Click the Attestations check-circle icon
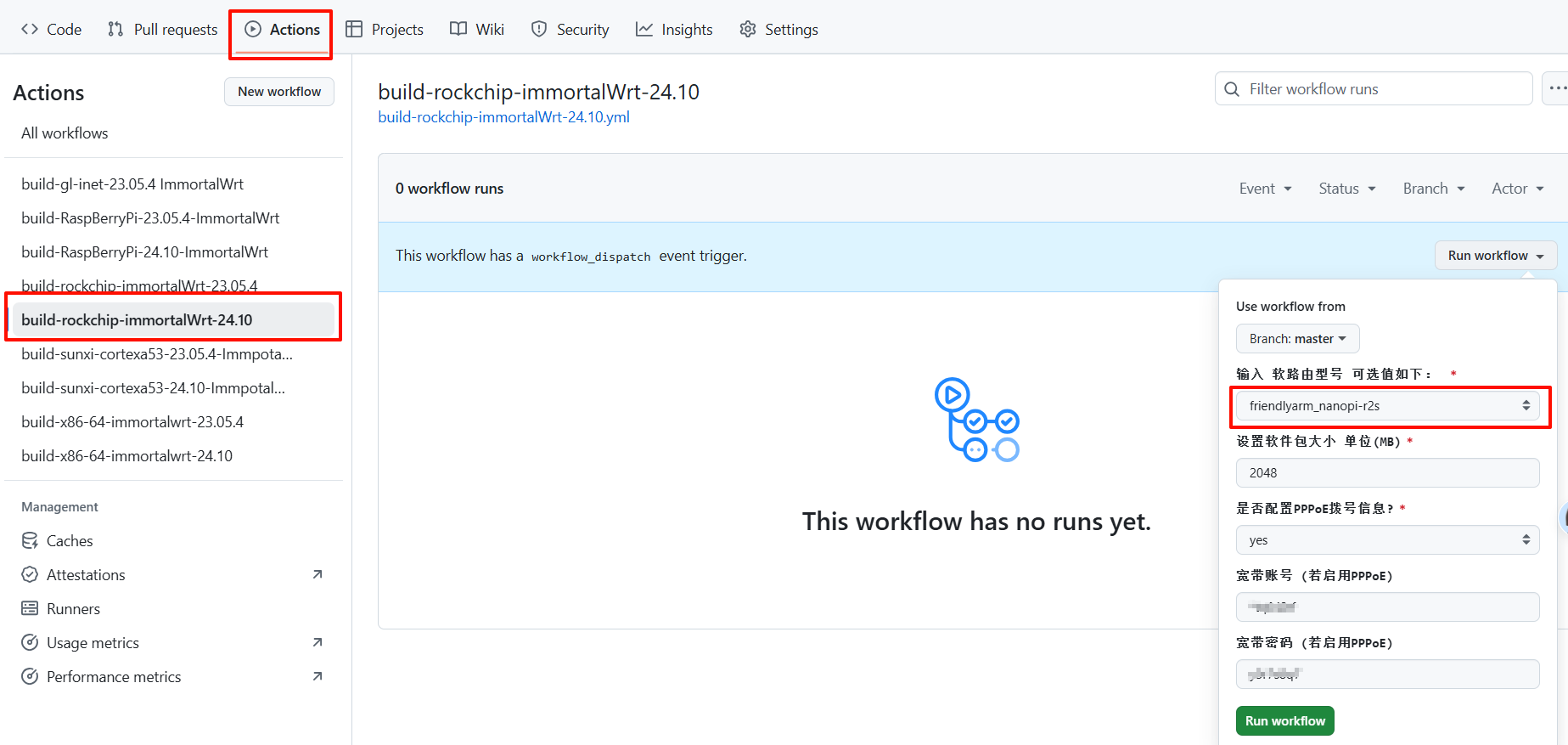The width and height of the screenshot is (1568, 745). coord(30,575)
